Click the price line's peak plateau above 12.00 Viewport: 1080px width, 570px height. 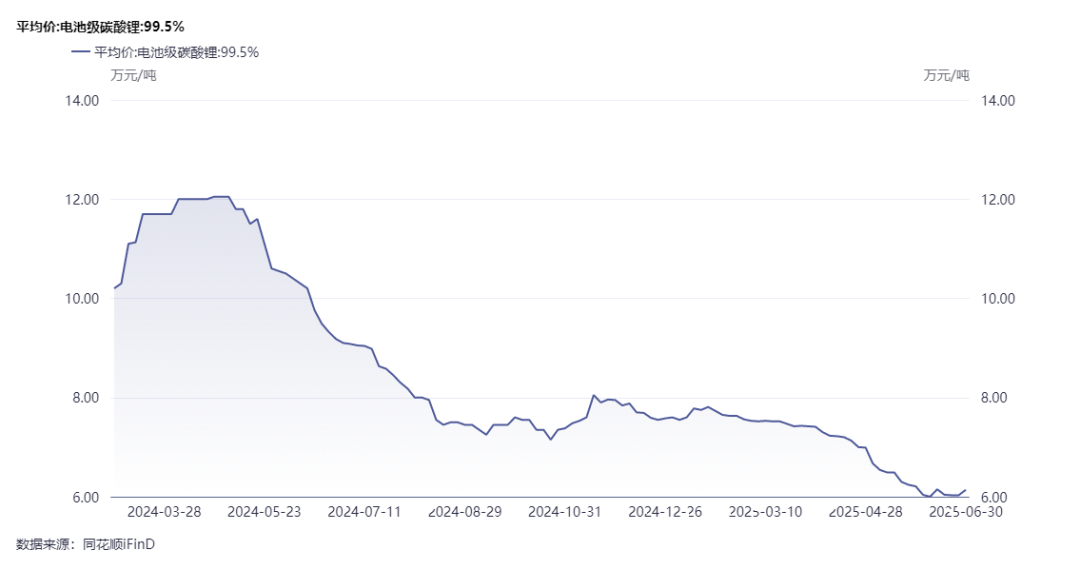point(221,197)
